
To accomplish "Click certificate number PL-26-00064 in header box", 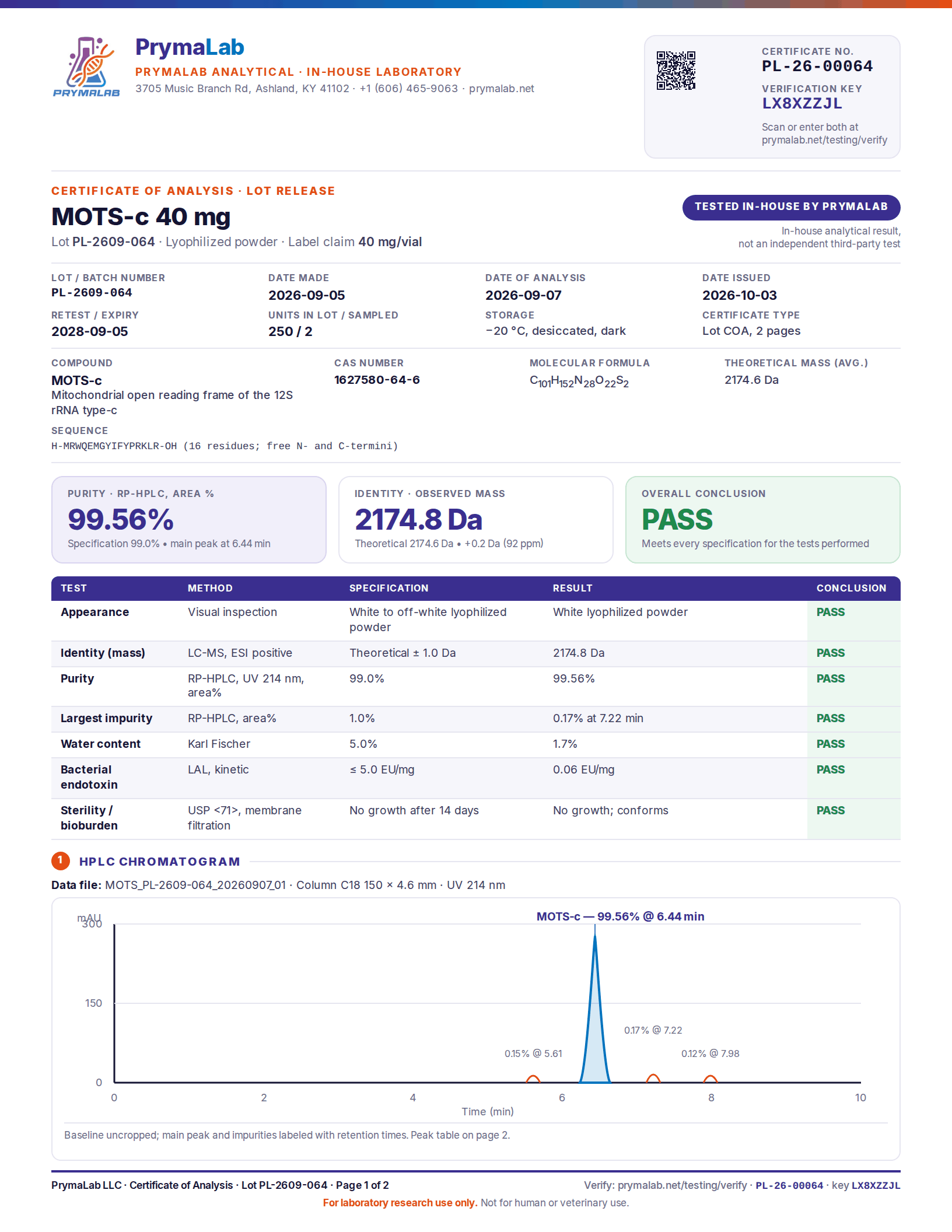I will click(x=817, y=66).
